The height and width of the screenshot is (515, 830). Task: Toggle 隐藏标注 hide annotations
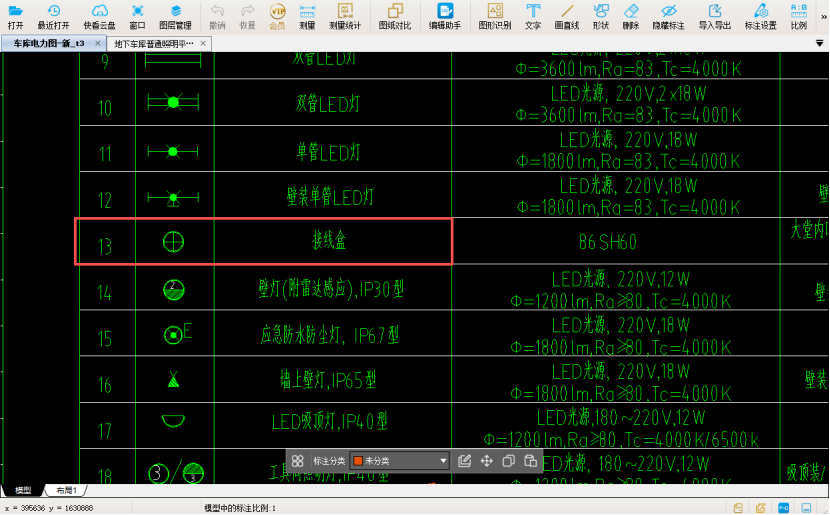click(x=669, y=16)
